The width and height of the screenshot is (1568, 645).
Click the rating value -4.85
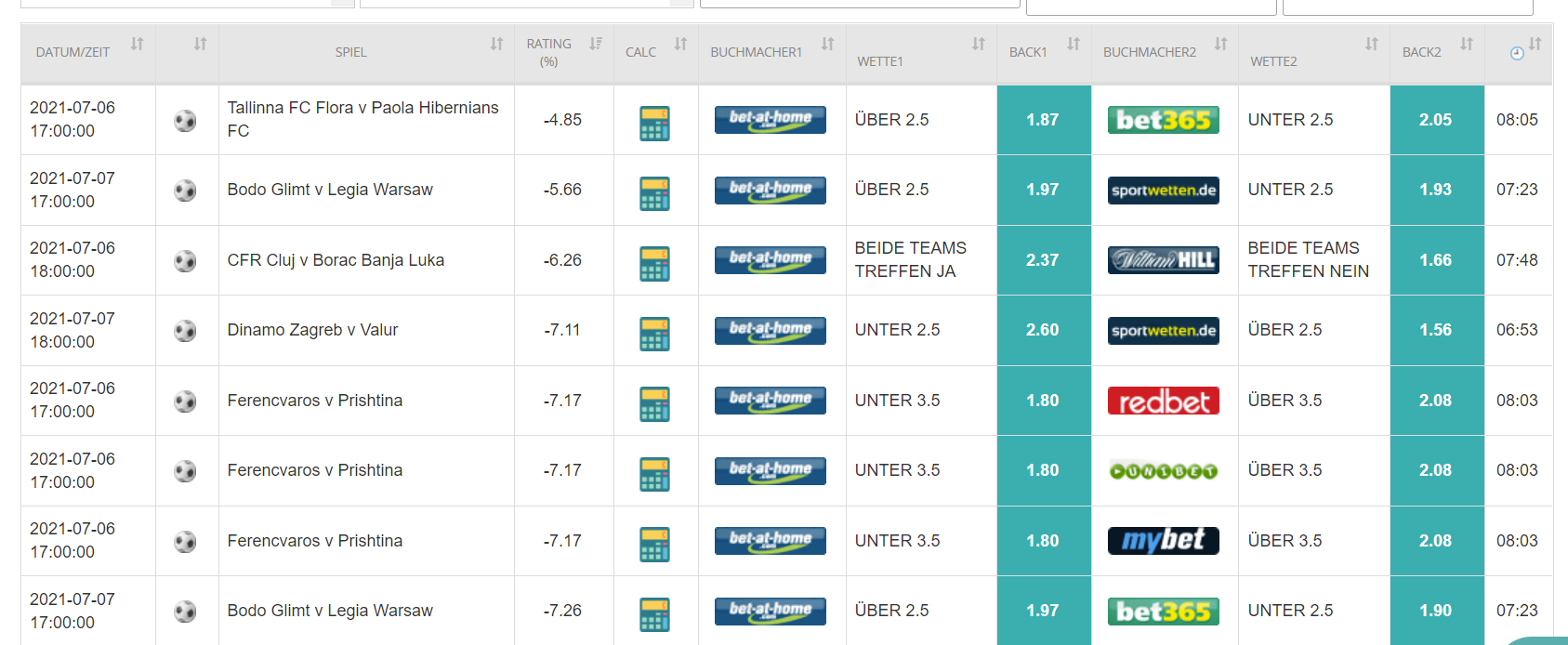click(562, 120)
